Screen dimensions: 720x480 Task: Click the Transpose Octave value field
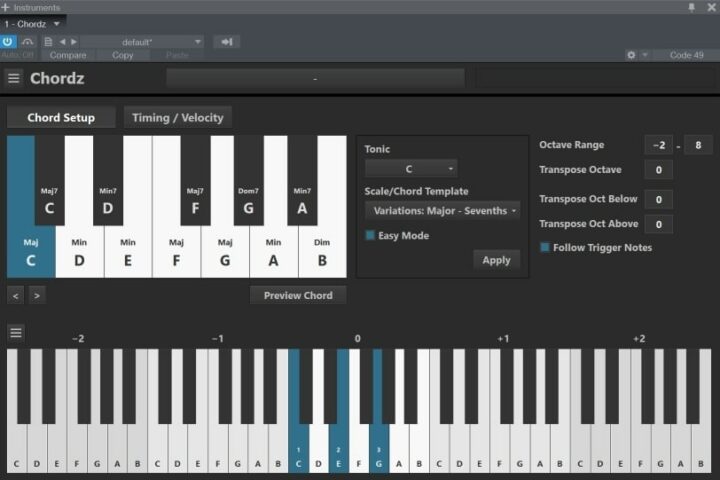(658, 170)
